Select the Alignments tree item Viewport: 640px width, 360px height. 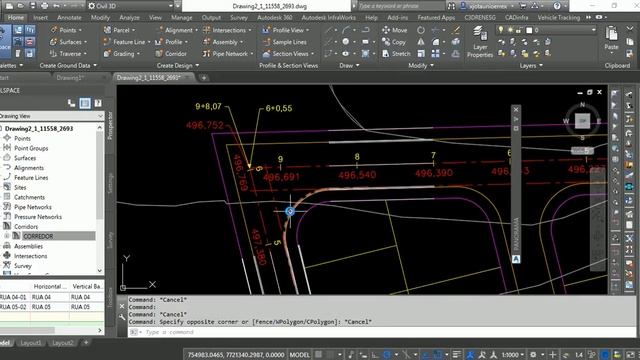pyautogui.click(x=29, y=168)
